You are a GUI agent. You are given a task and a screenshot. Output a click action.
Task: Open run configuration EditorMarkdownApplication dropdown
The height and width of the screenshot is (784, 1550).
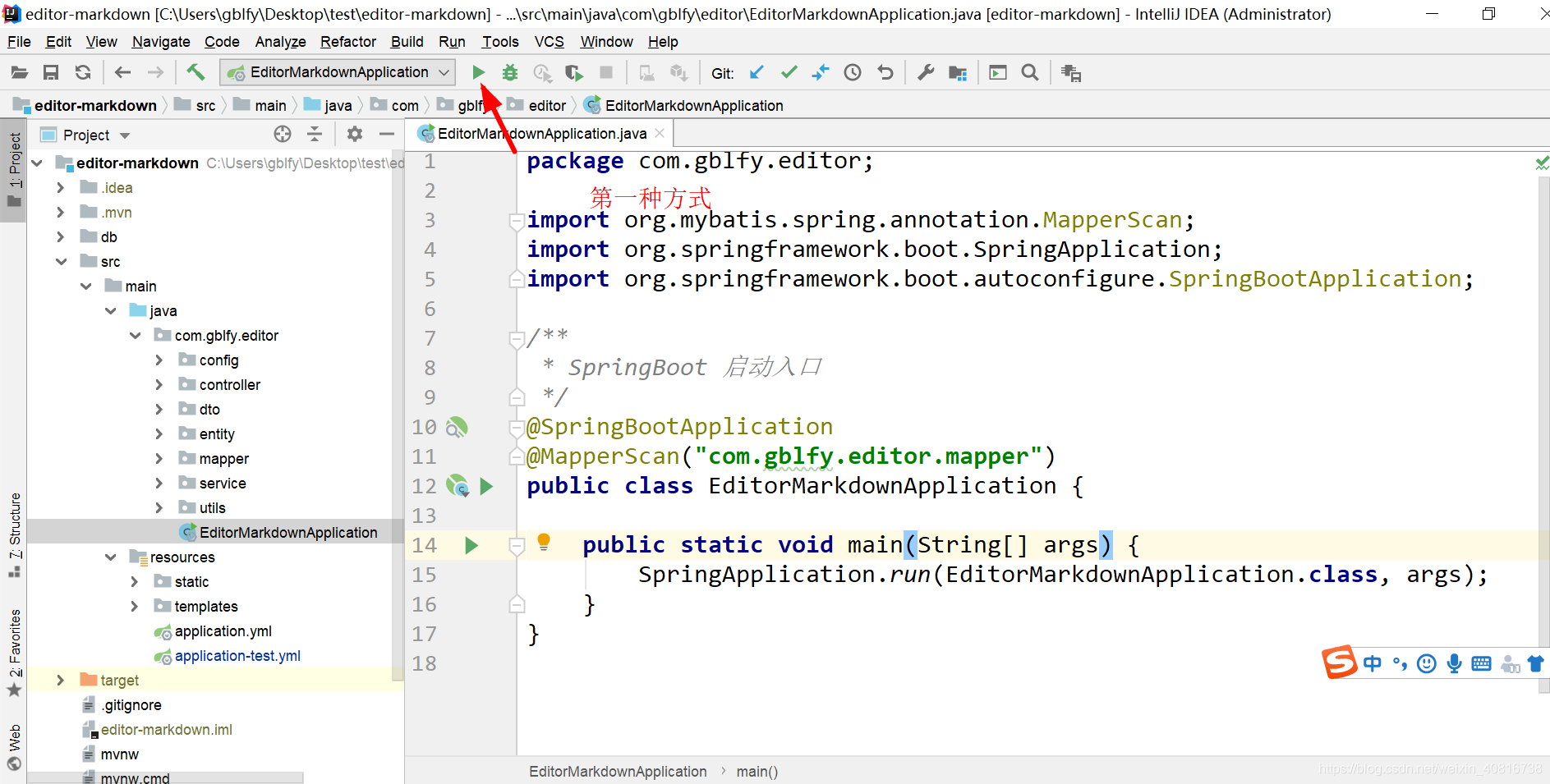click(x=338, y=72)
